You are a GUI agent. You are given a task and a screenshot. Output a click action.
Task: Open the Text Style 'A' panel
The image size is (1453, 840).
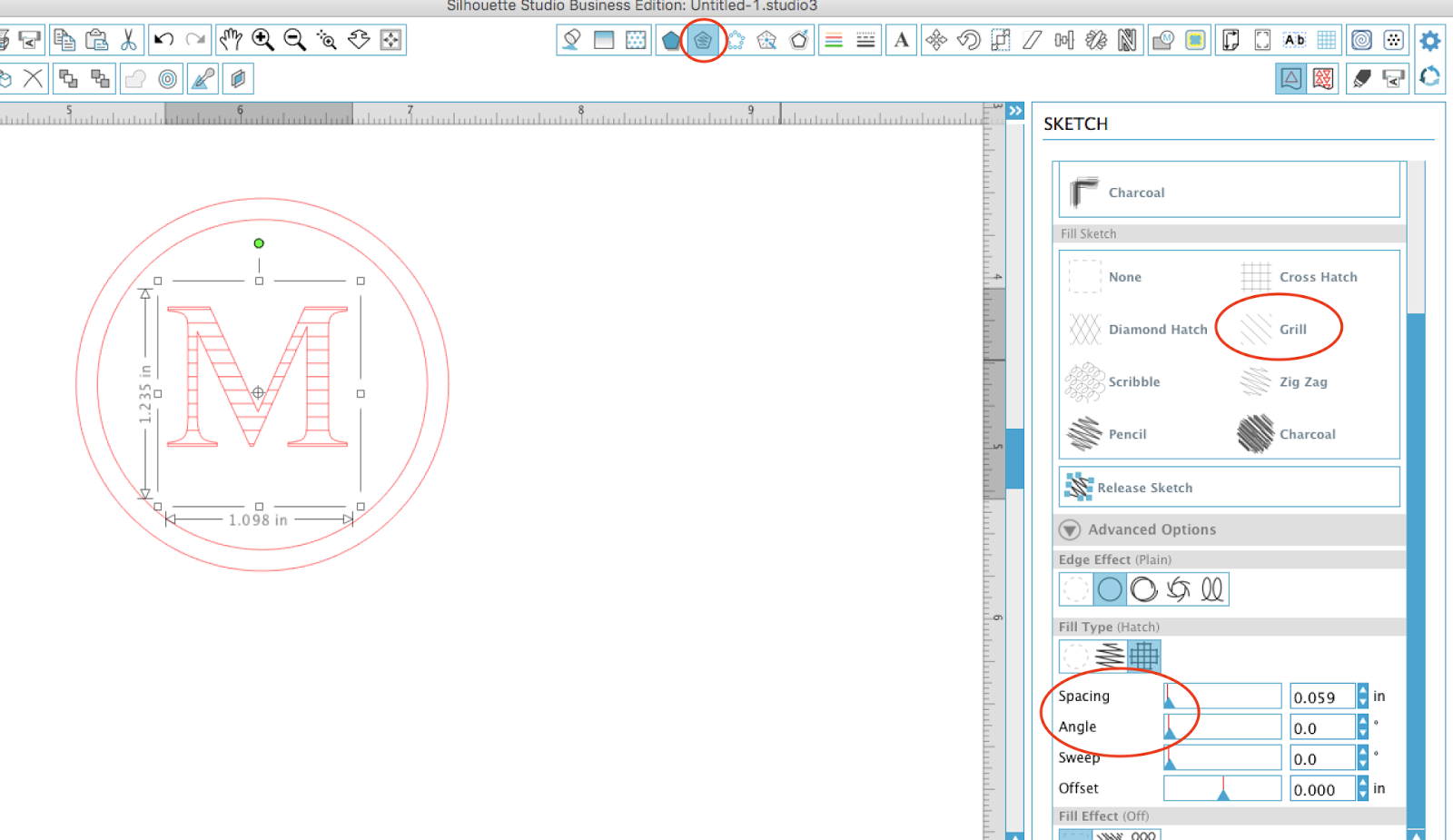pyautogui.click(x=901, y=40)
